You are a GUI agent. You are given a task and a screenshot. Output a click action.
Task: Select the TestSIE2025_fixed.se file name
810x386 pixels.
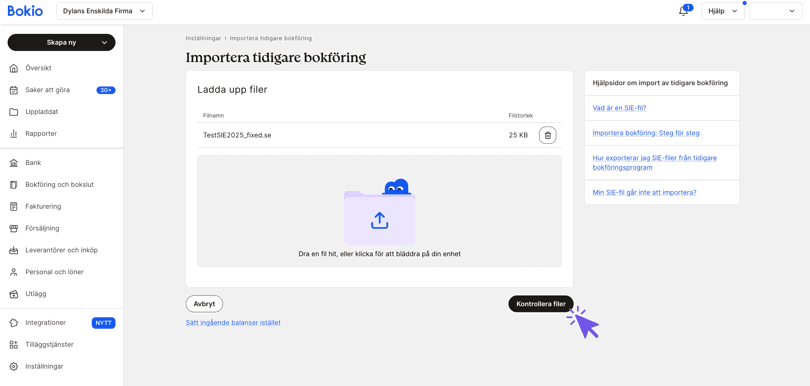point(237,135)
